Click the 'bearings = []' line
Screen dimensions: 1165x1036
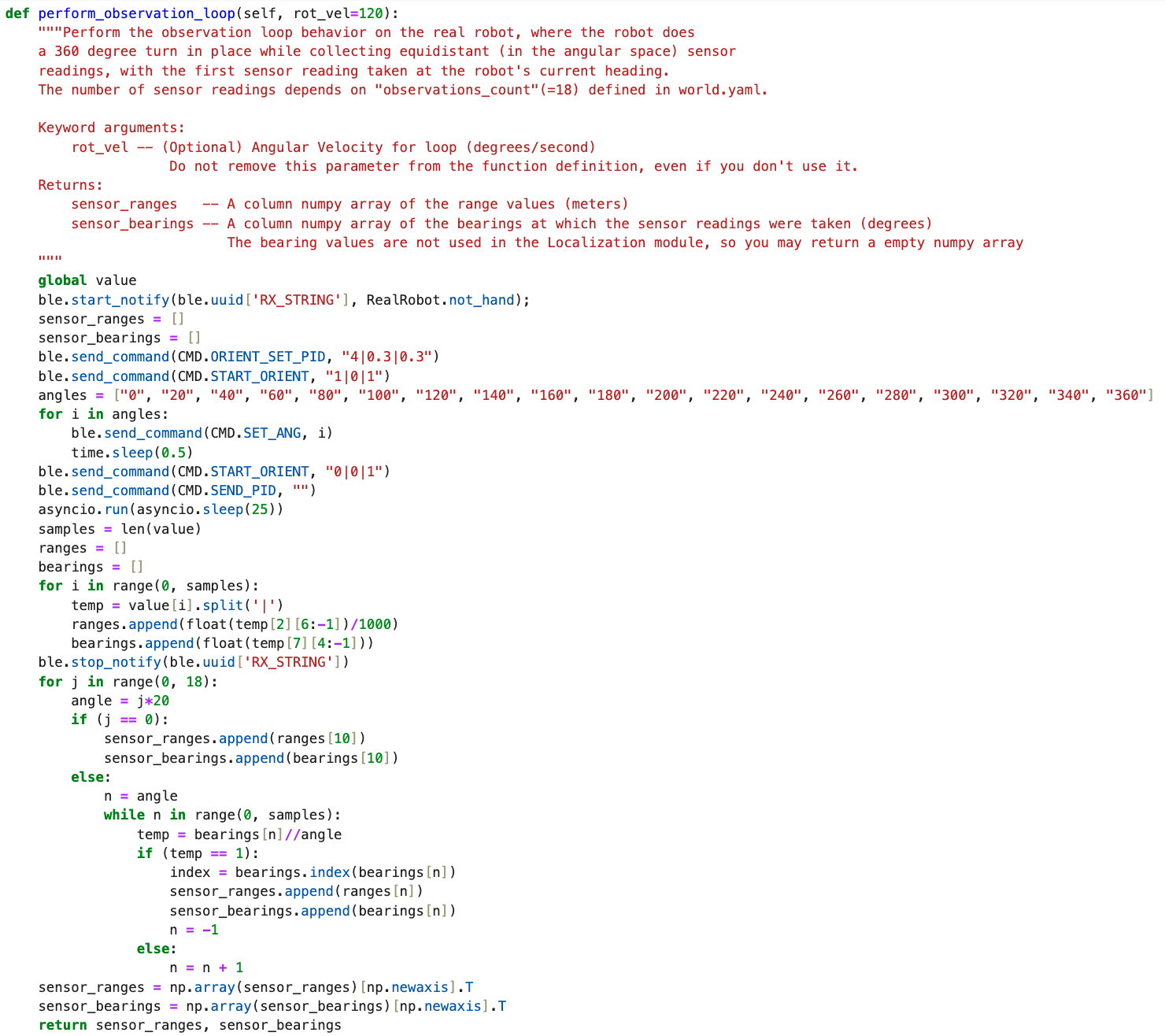click(x=91, y=567)
